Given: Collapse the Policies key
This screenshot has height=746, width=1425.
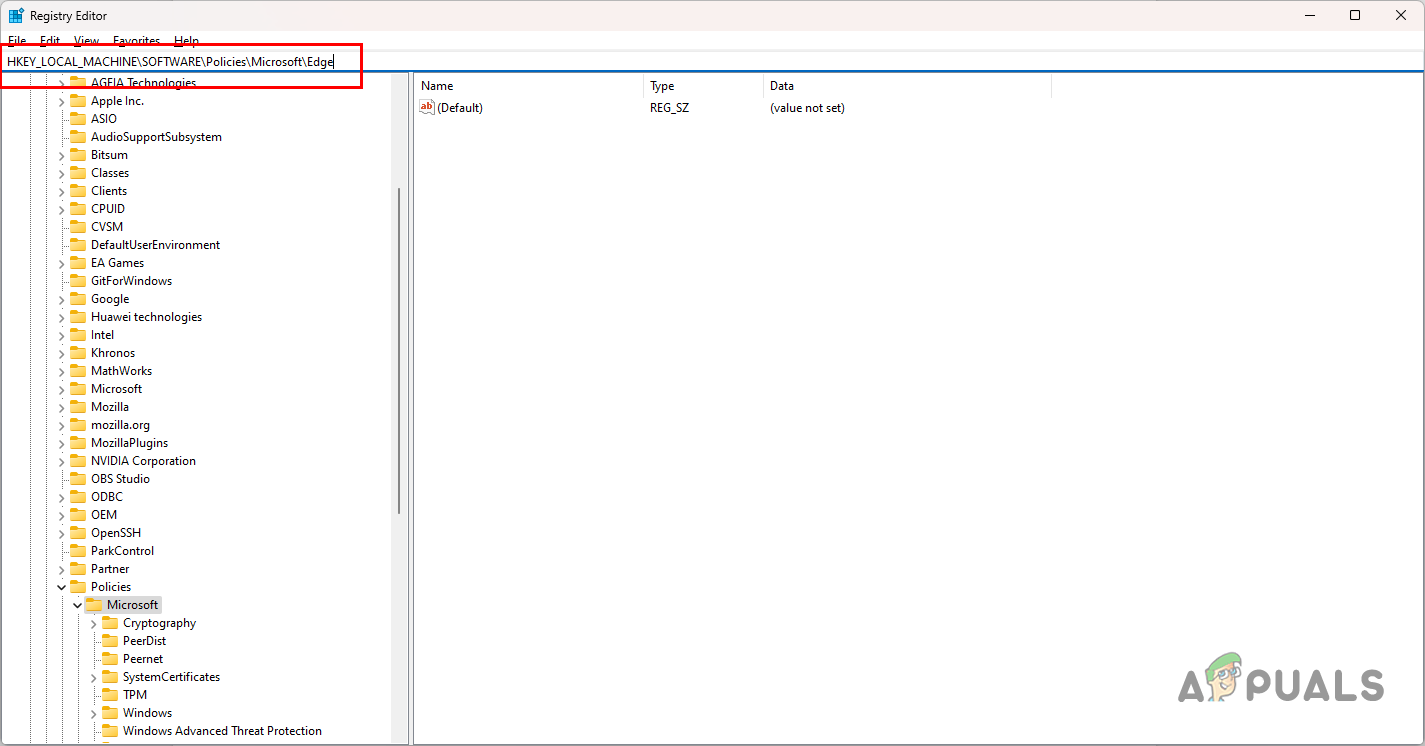Looking at the screenshot, I should pos(61,586).
